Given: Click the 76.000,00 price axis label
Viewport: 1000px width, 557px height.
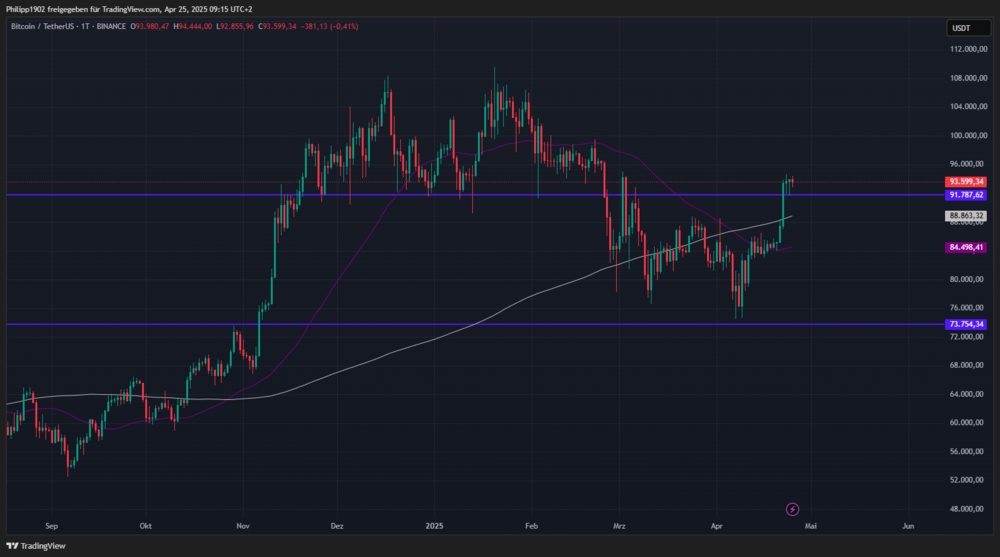Looking at the screenshot, I should click(968, 308).
